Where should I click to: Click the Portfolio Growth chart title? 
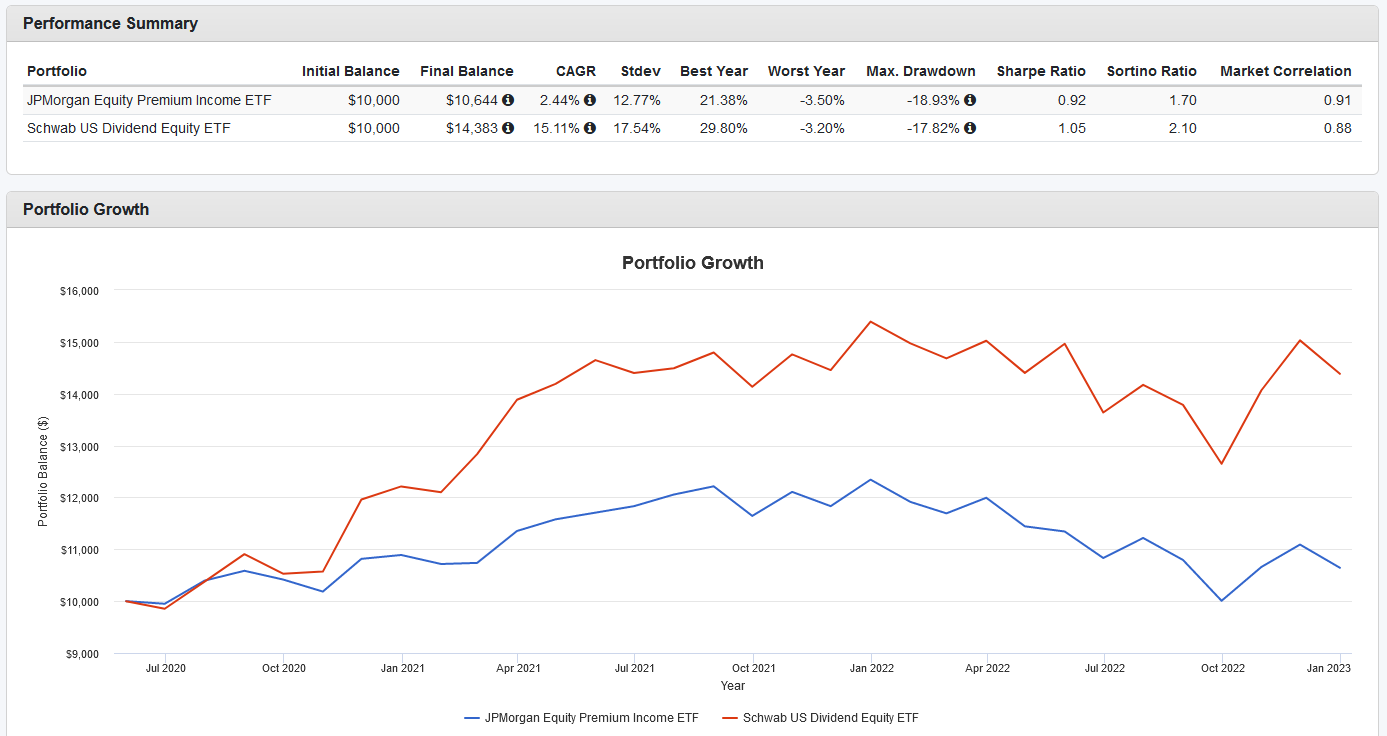tap(693, 263)
